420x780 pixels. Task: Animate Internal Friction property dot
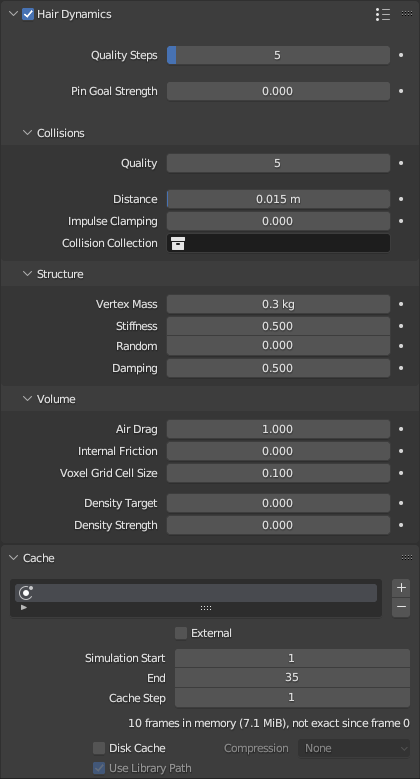(x=401, y=451)
